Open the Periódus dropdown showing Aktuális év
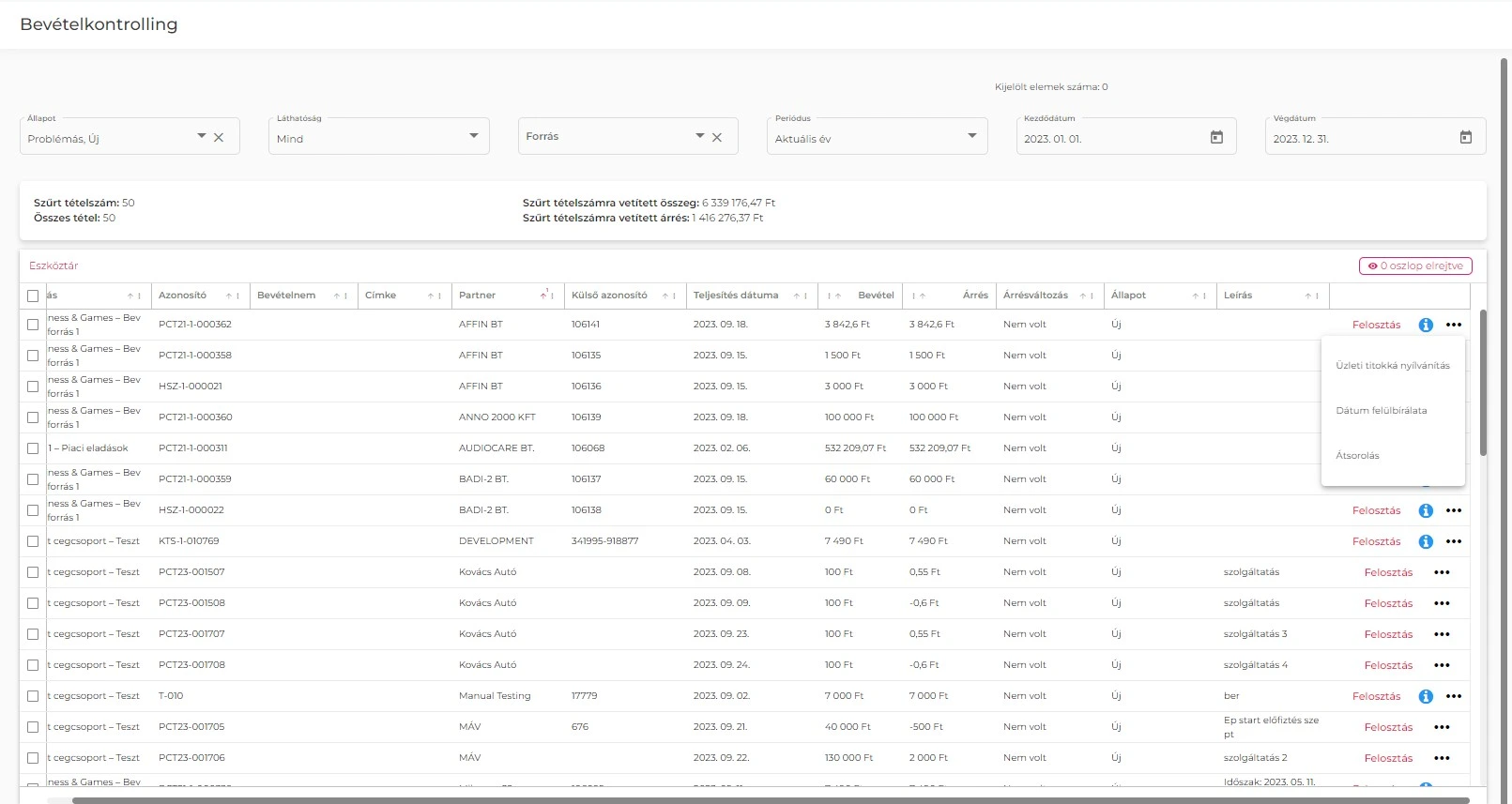Screen dimensions: 1512x804 pyautogui.click(x=971, y=136)
